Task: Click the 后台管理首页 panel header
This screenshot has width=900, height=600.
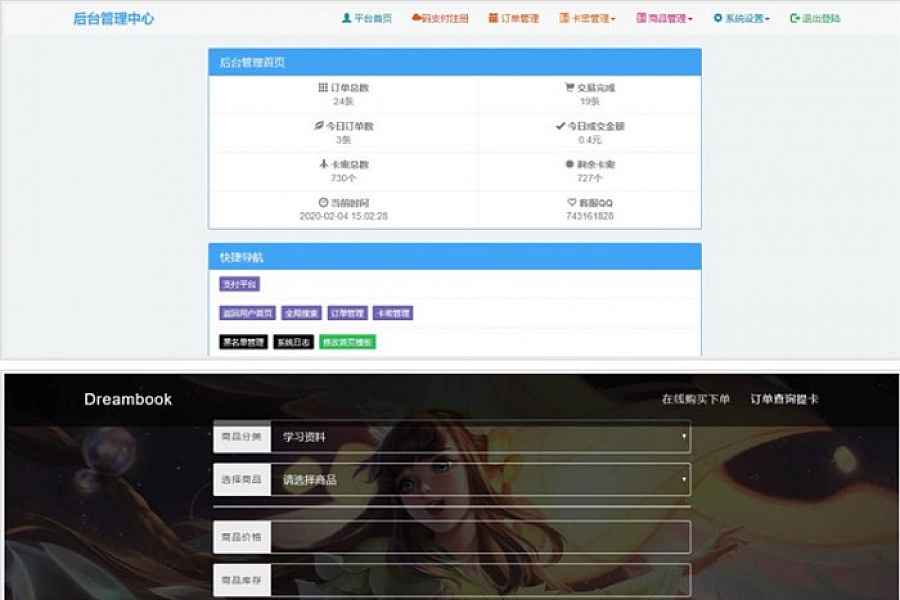Action: 455,63
